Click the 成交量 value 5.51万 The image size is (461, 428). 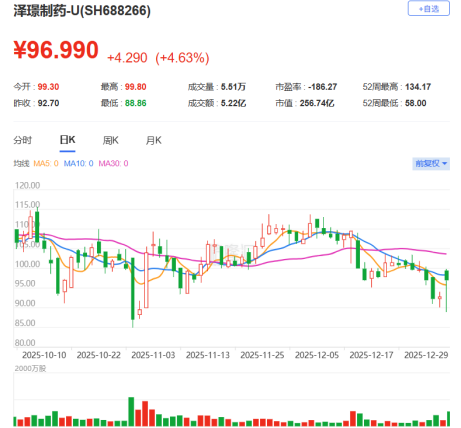click(x=233, y=87)
